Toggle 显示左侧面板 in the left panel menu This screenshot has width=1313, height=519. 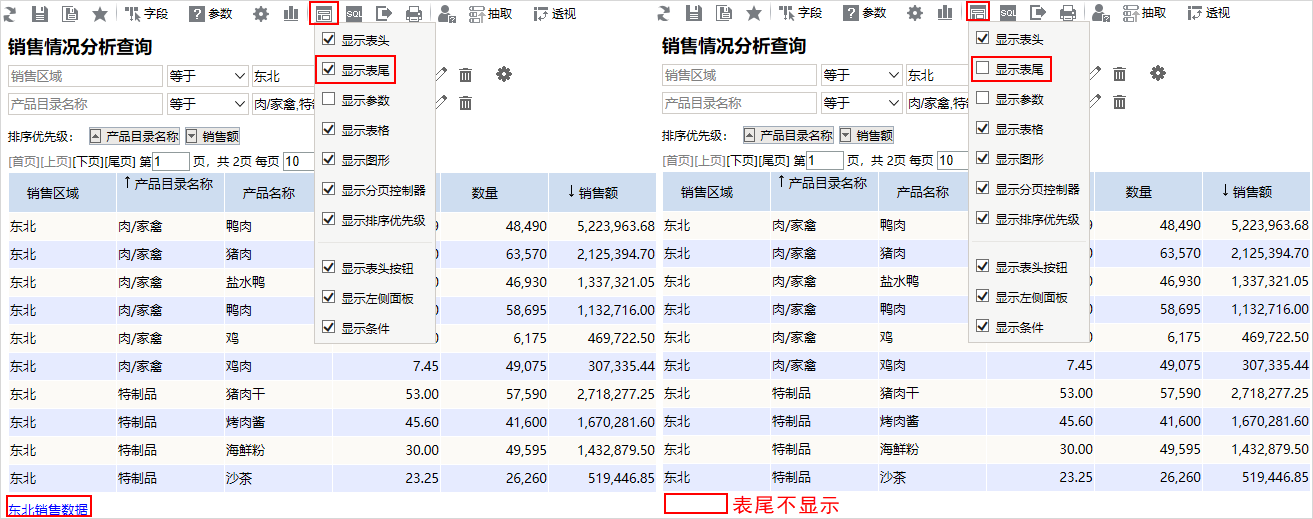328,297
